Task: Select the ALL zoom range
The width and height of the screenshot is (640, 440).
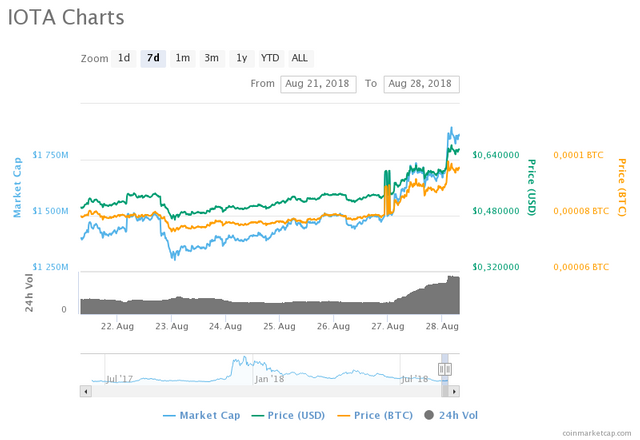Action: (x=300, y=58)
